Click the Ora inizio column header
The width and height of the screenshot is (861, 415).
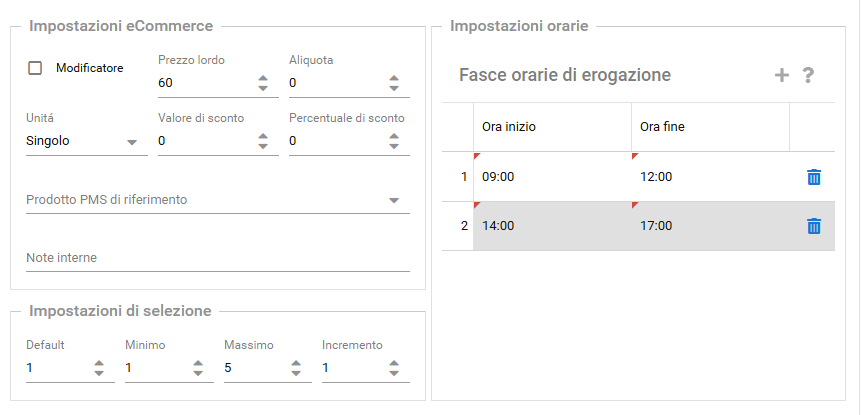(x=551, y=127)
